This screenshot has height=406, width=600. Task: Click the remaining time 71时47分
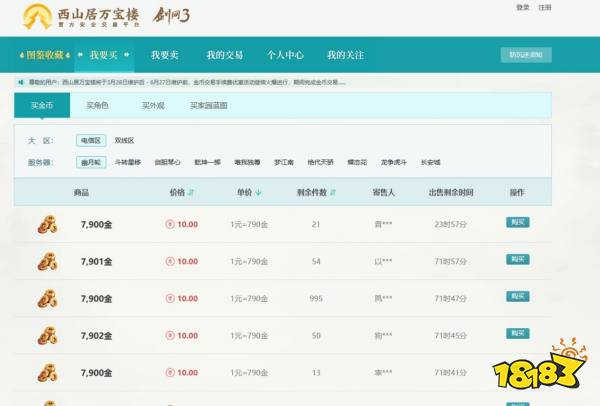[x=450, y=298]
